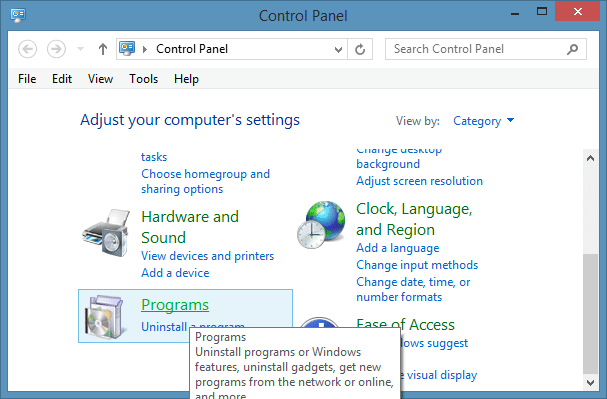
Task: Refresh the Control Panel view
Action: [x=360, y=49]
